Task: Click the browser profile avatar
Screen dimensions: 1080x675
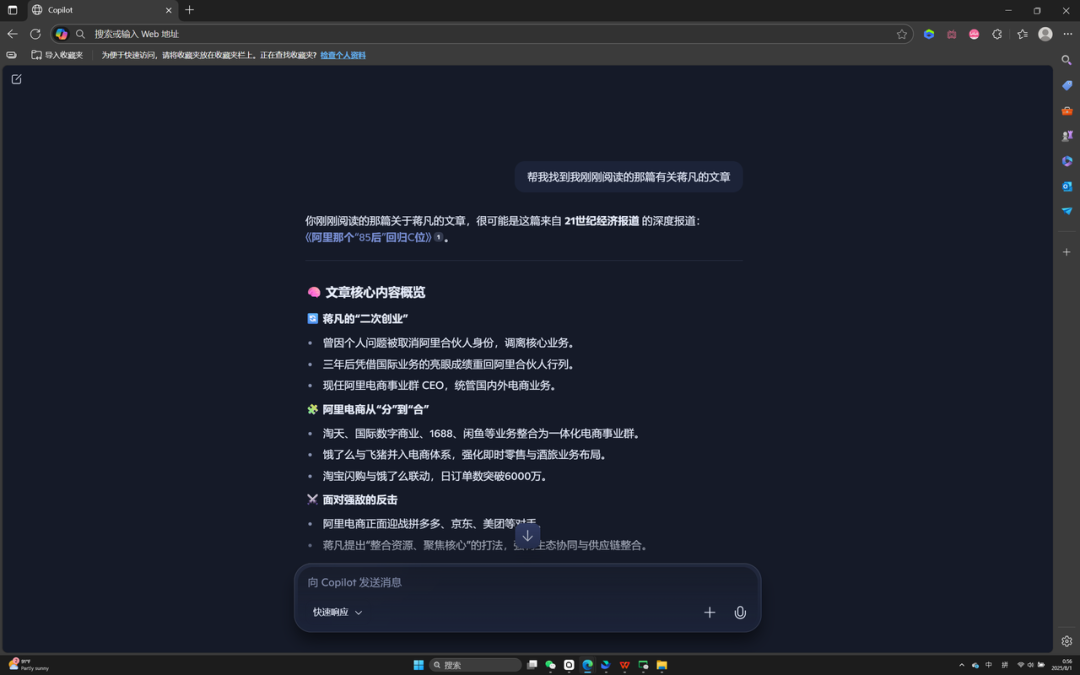Action: pos(1045,33)
